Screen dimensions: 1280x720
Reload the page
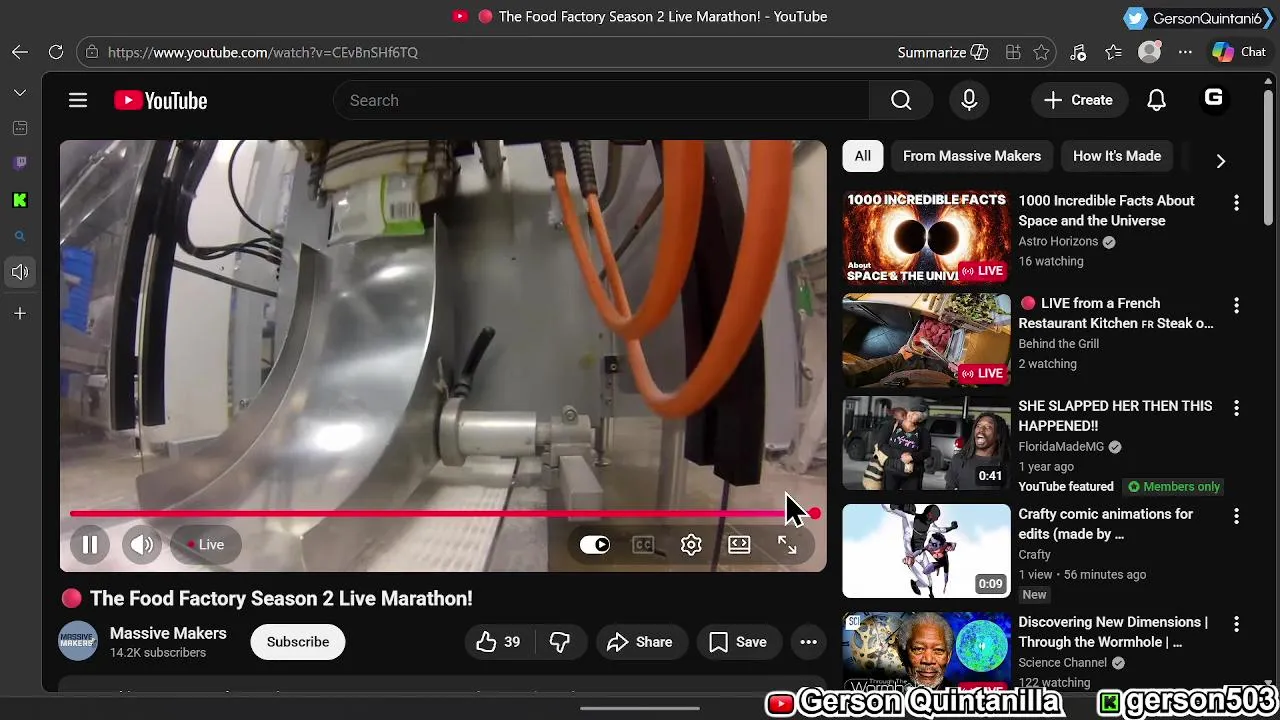[56, 52]
